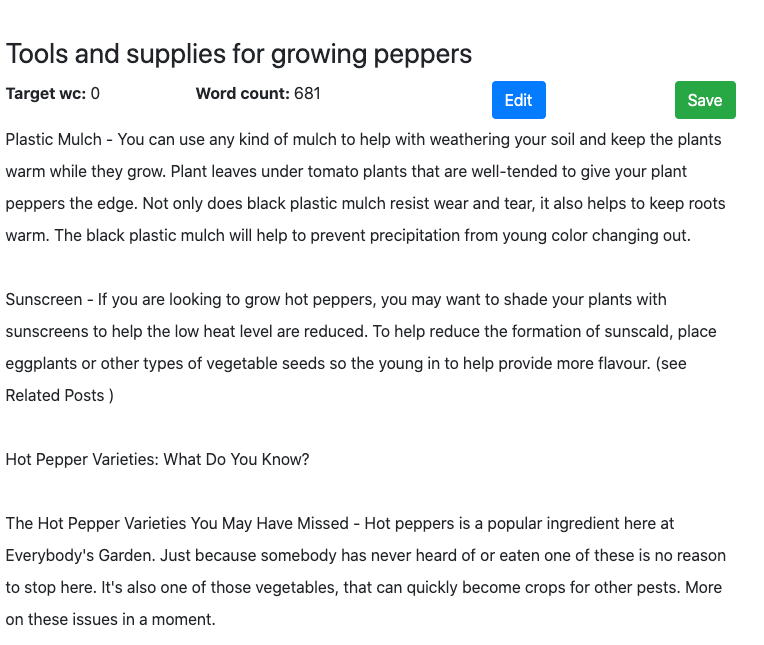Click the Word count label
This screenshot has height=645, width=764.
(242, 94)
